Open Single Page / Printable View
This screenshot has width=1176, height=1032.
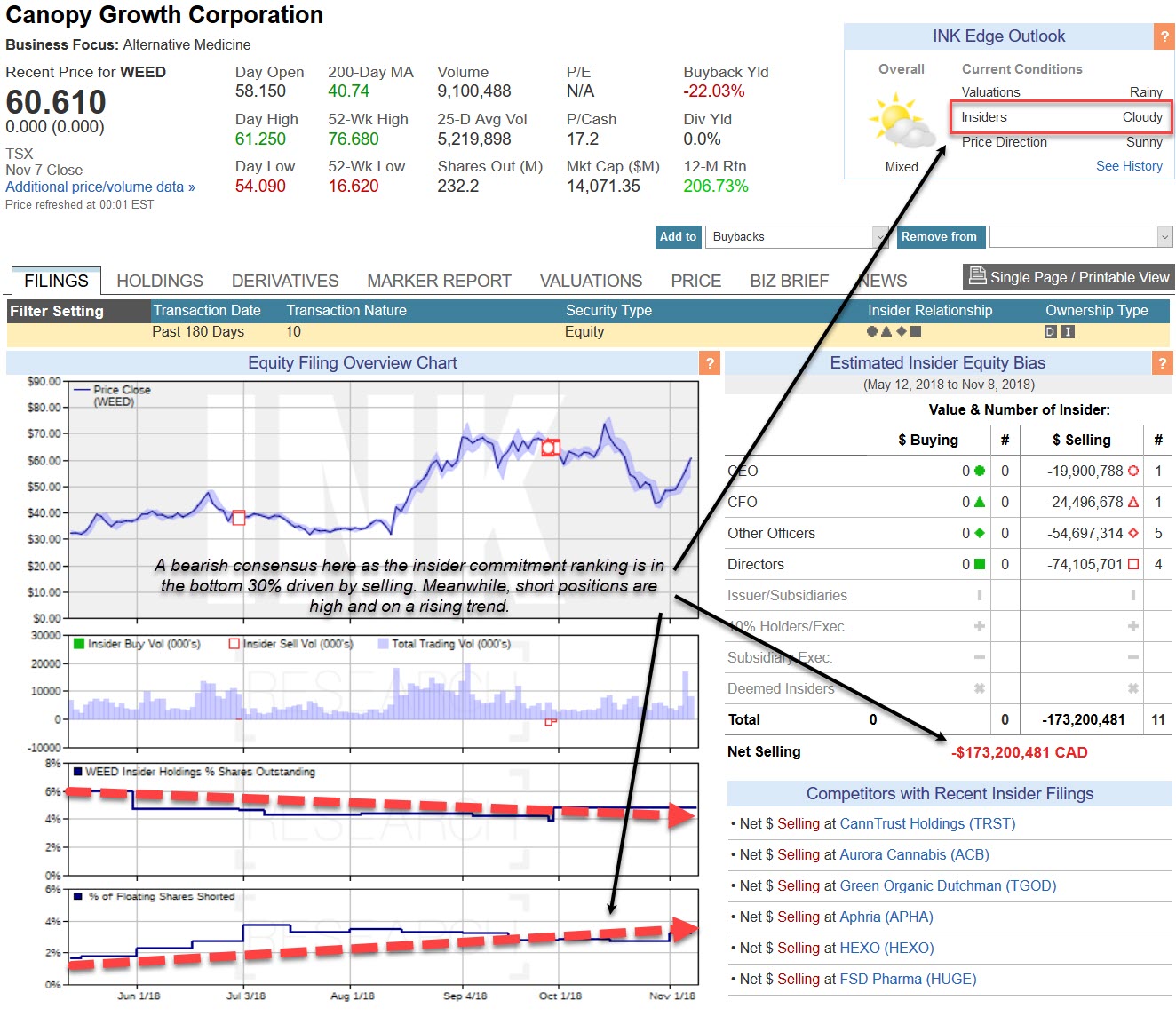[x=1069, y=277]
